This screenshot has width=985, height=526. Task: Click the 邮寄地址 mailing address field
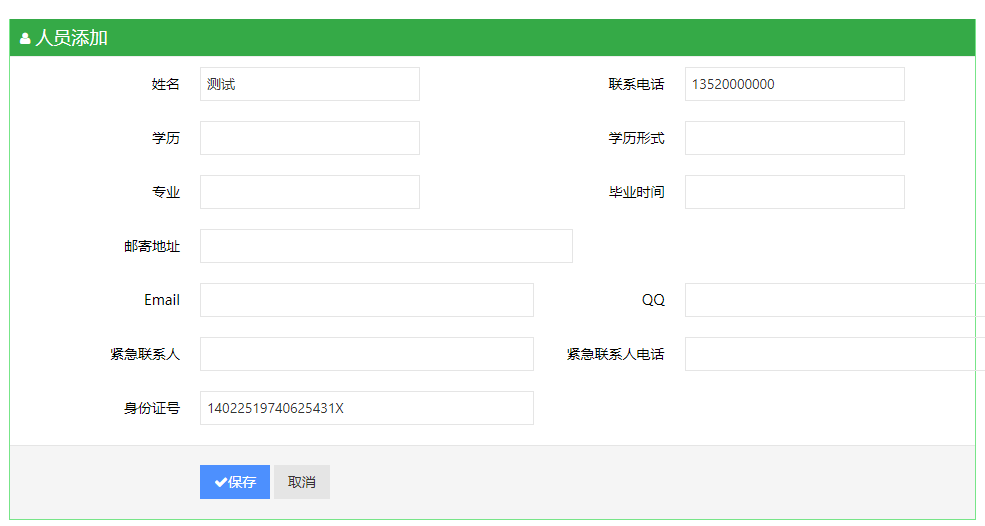pyautogui.click(x=386, y=246)
